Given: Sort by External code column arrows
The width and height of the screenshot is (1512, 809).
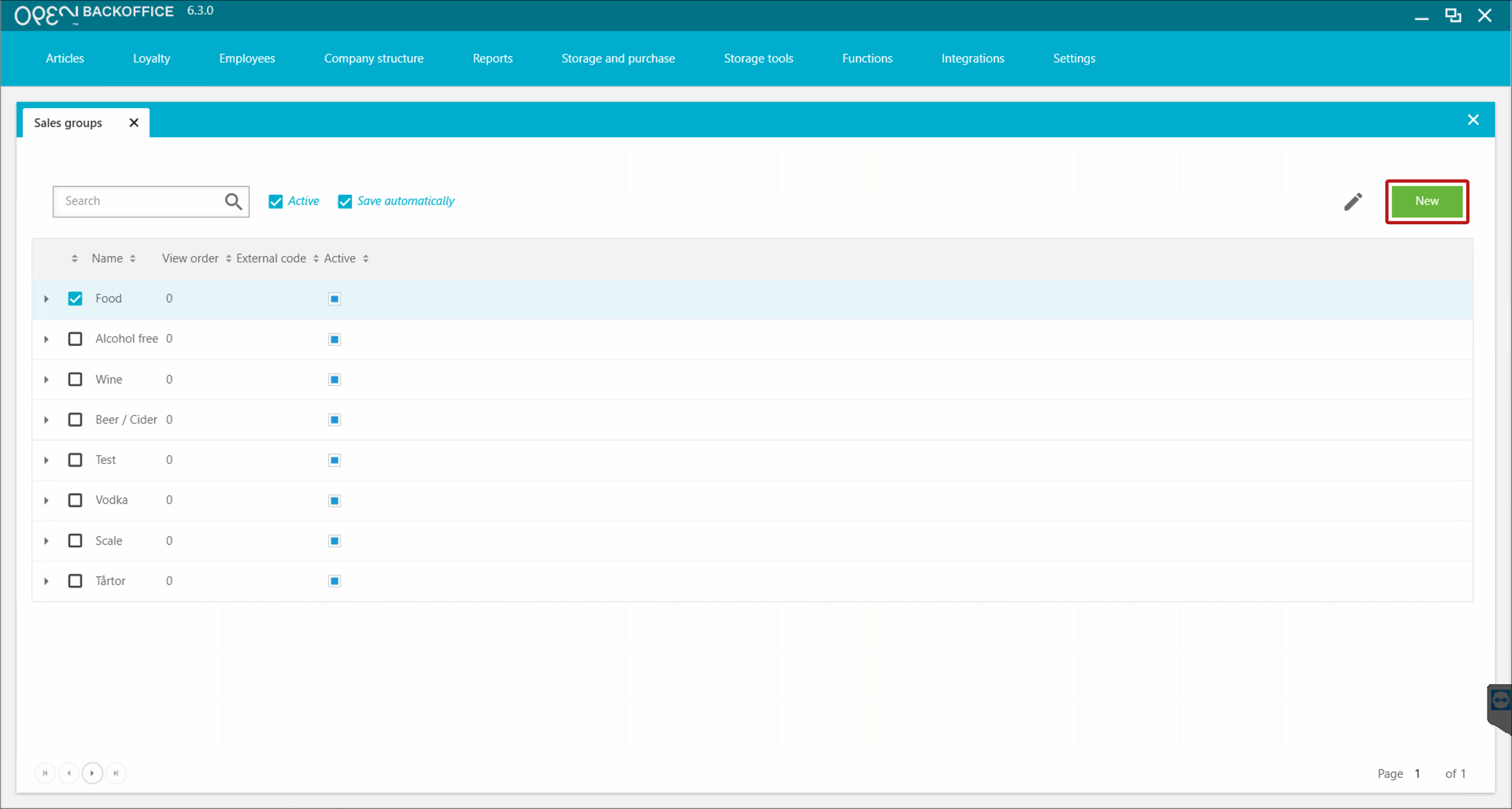Looking at the screenshot, I should (x=316, y=259).
